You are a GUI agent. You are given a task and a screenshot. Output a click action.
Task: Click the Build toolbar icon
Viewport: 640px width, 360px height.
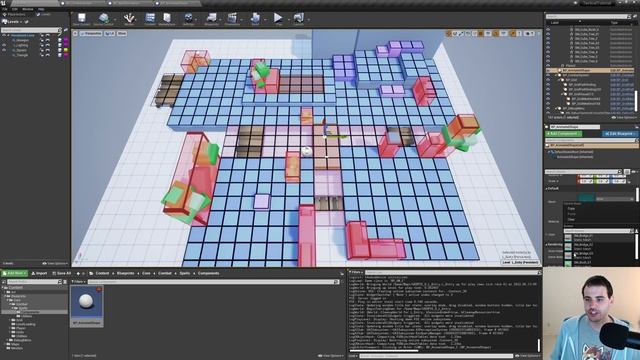pyautogui.click(x=255, y=18)
